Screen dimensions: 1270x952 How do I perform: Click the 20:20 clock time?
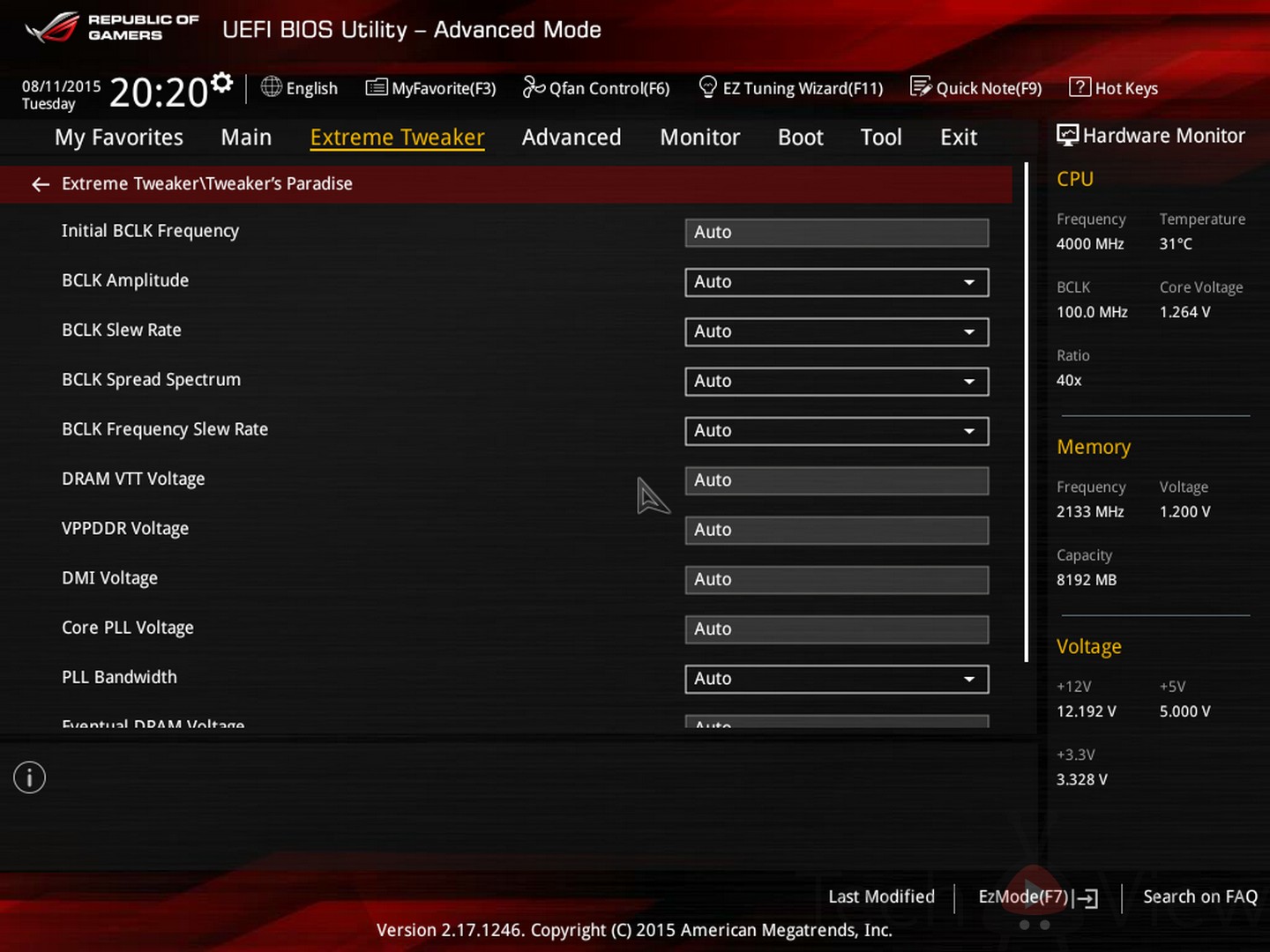159,93
